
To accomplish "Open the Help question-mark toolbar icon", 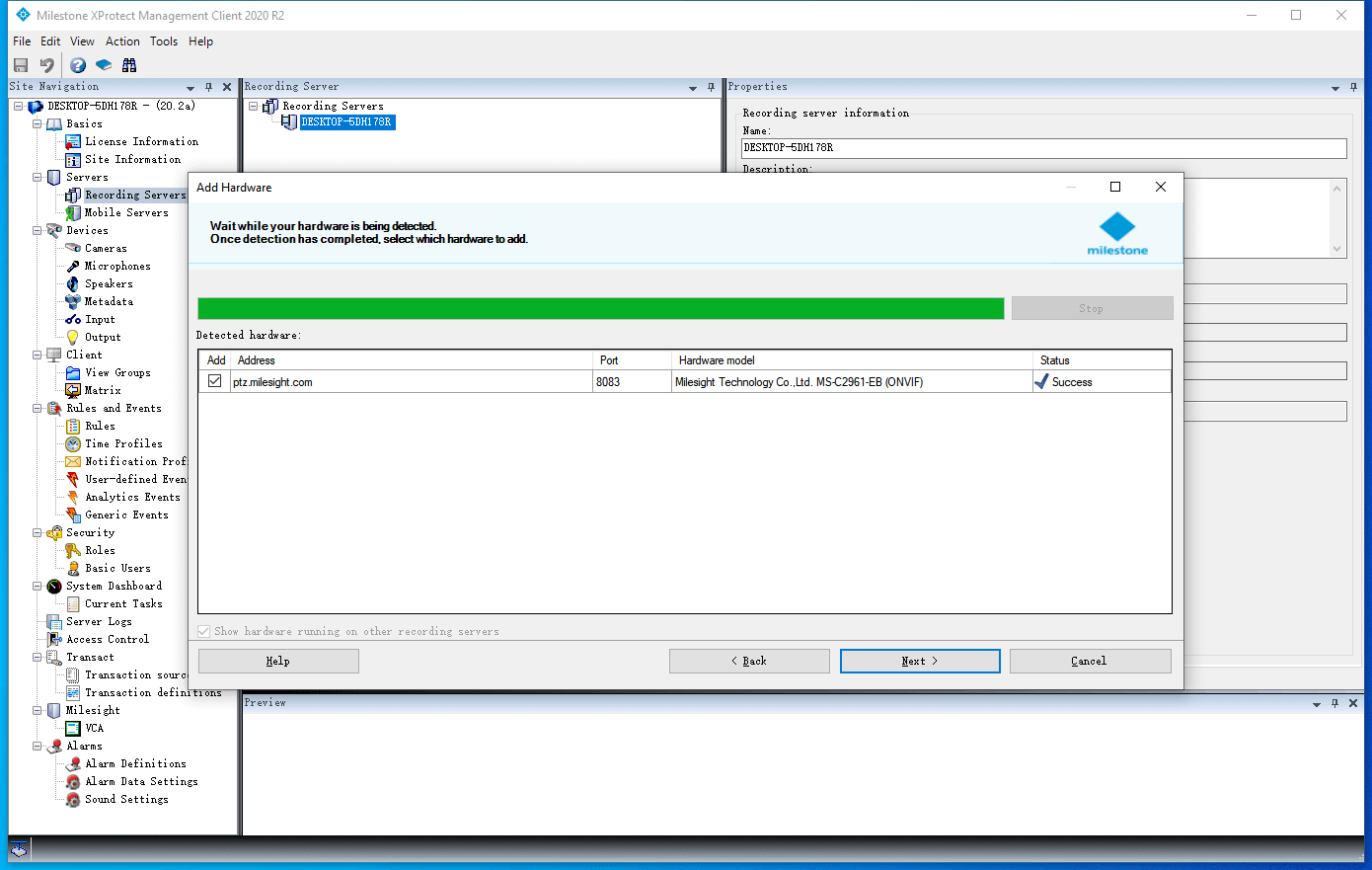I will point(78,65).
